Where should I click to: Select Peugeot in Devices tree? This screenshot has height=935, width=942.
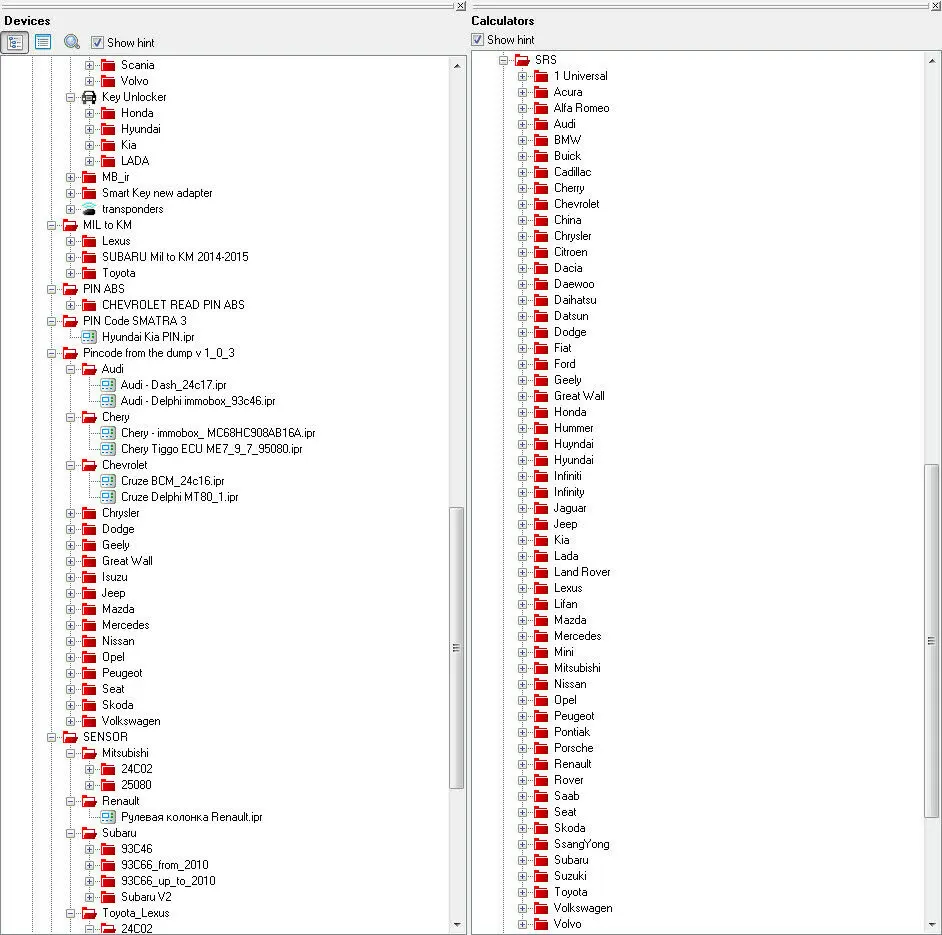(x=122, y=673)
